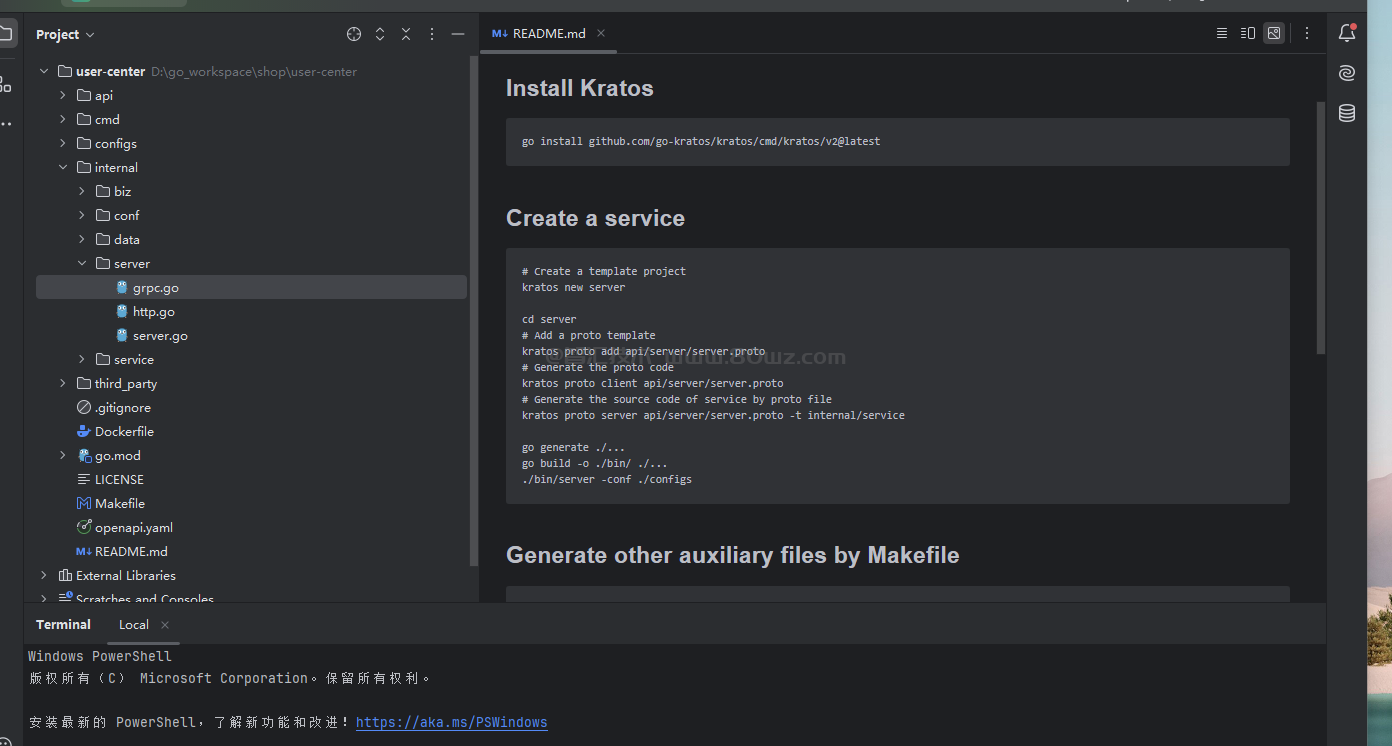The height and width of the screenshot is (746, 1392).
Task: Hide the Project panel with minimize icon
Action: coord(458,34)
